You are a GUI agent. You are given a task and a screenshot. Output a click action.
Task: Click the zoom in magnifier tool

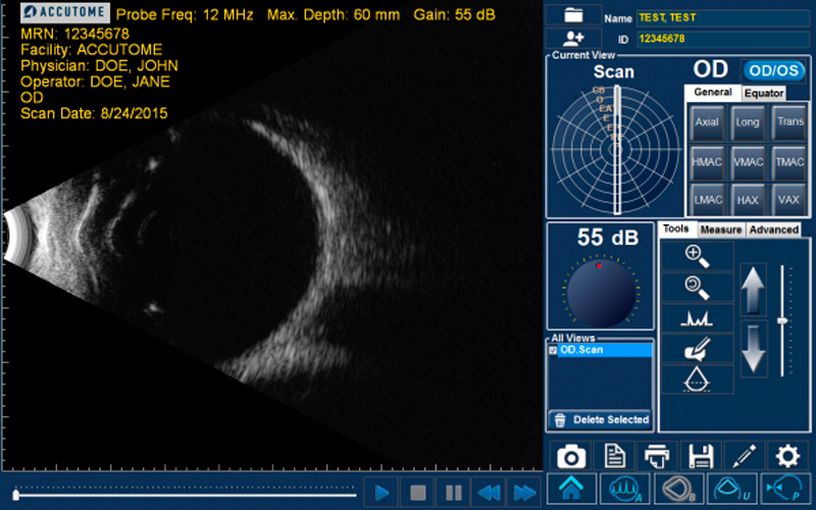[x=697, y=256]
